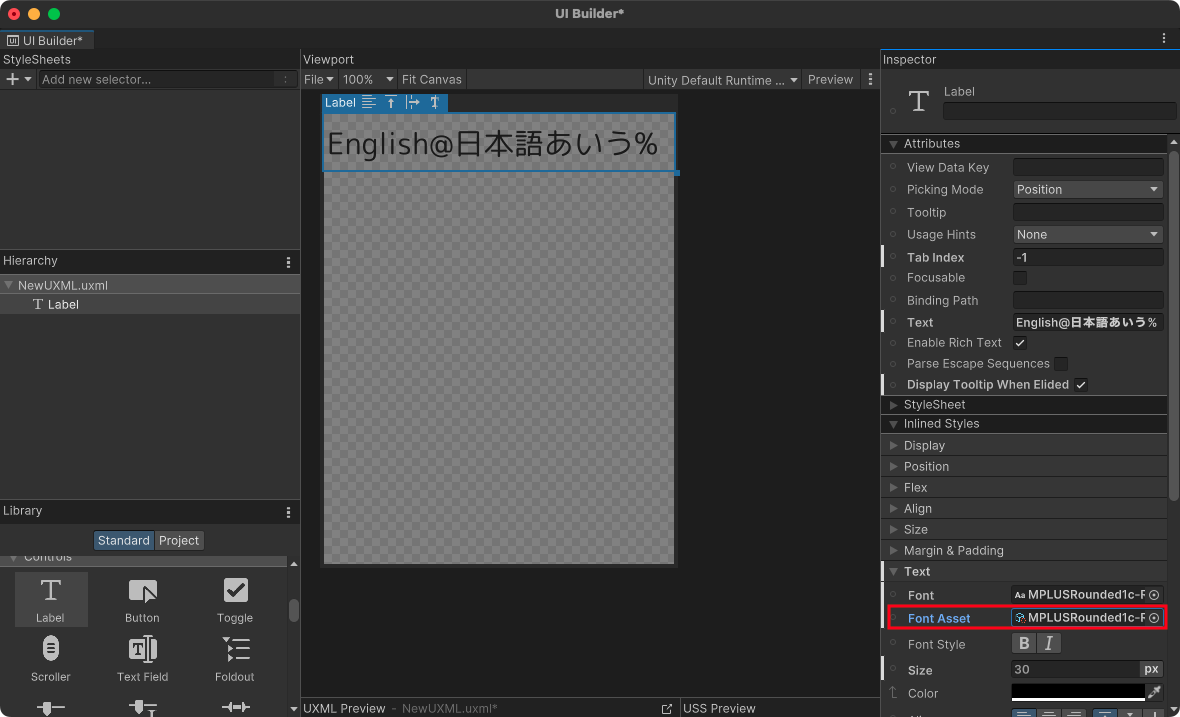Viewport: 1180px width, 717px height.
Task: Click the Library scroll-down arrow
Action: 293,709
